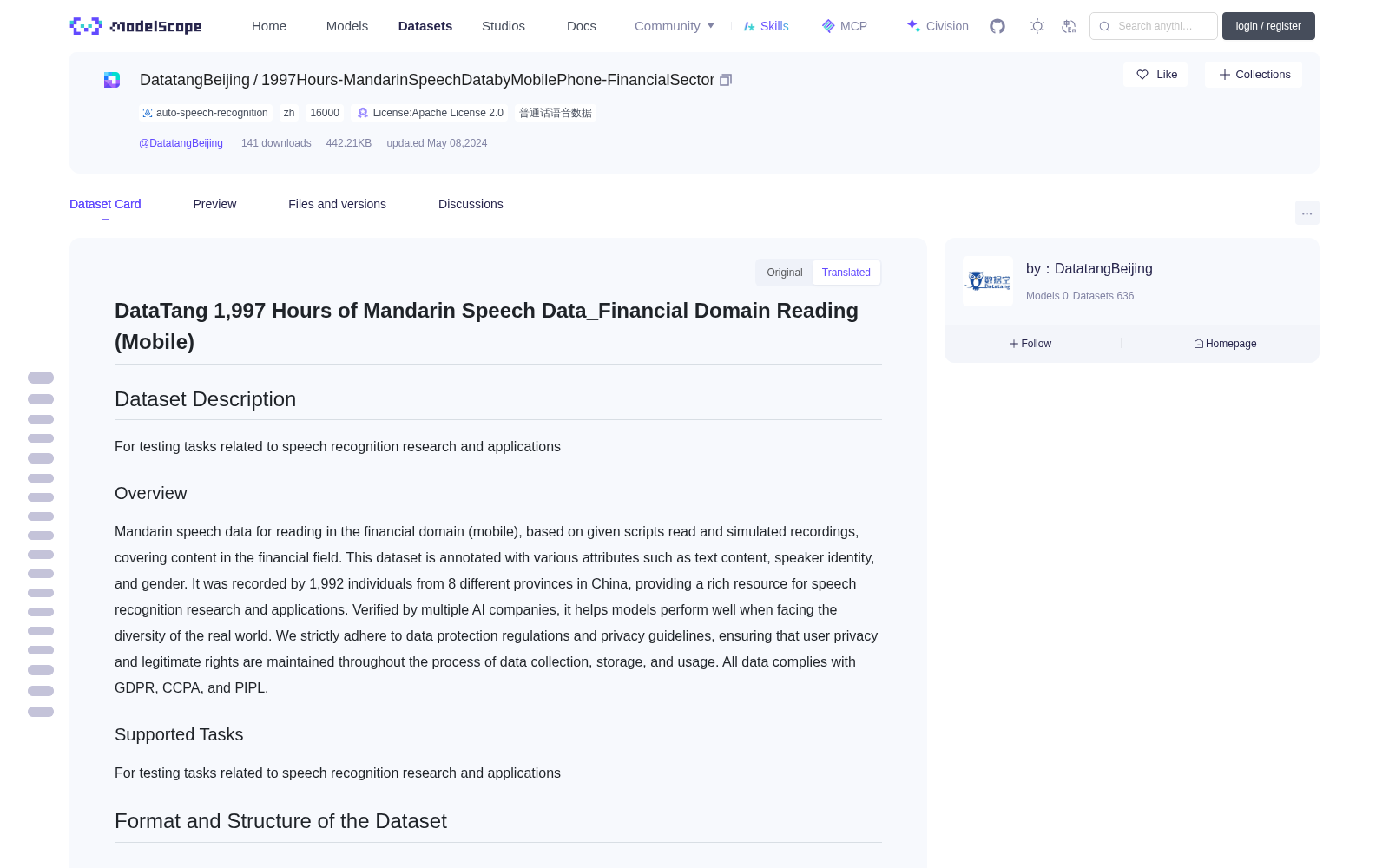Expand the Community dropdown menu

tap(675, 26)
